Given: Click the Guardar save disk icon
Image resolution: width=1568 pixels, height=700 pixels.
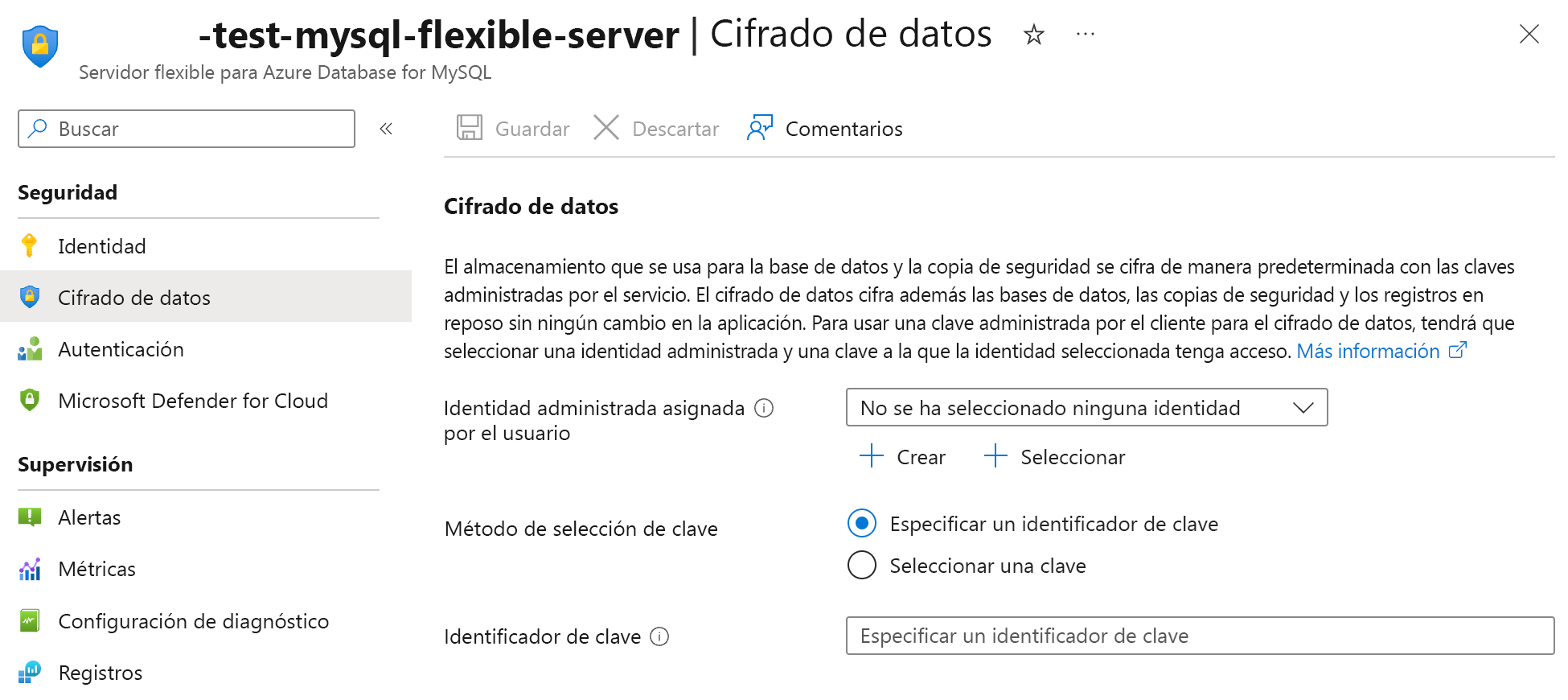Looking at the screenshot, I should pos(470,128).
